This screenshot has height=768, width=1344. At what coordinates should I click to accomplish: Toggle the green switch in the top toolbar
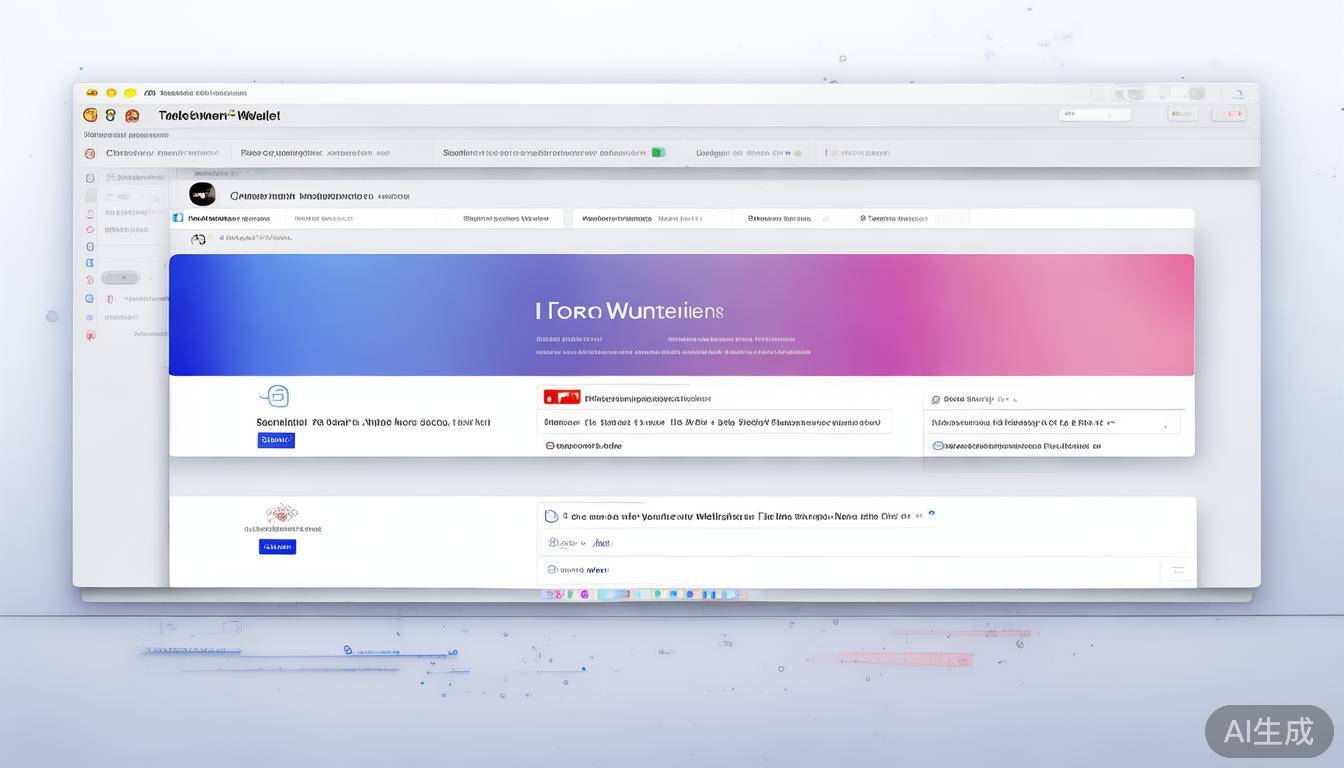[658, 153]
